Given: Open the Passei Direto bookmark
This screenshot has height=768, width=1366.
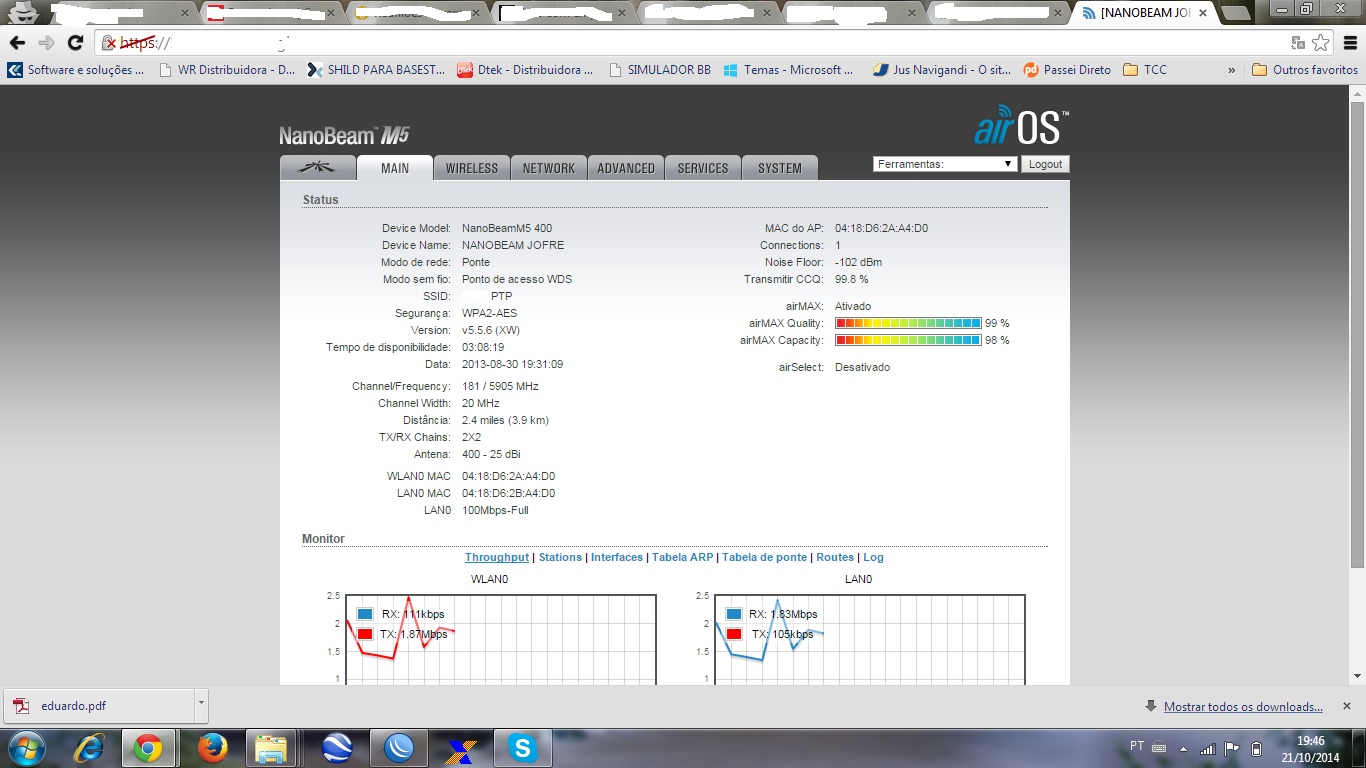Looking at the screenshot, I should (x=1067, y=70).
